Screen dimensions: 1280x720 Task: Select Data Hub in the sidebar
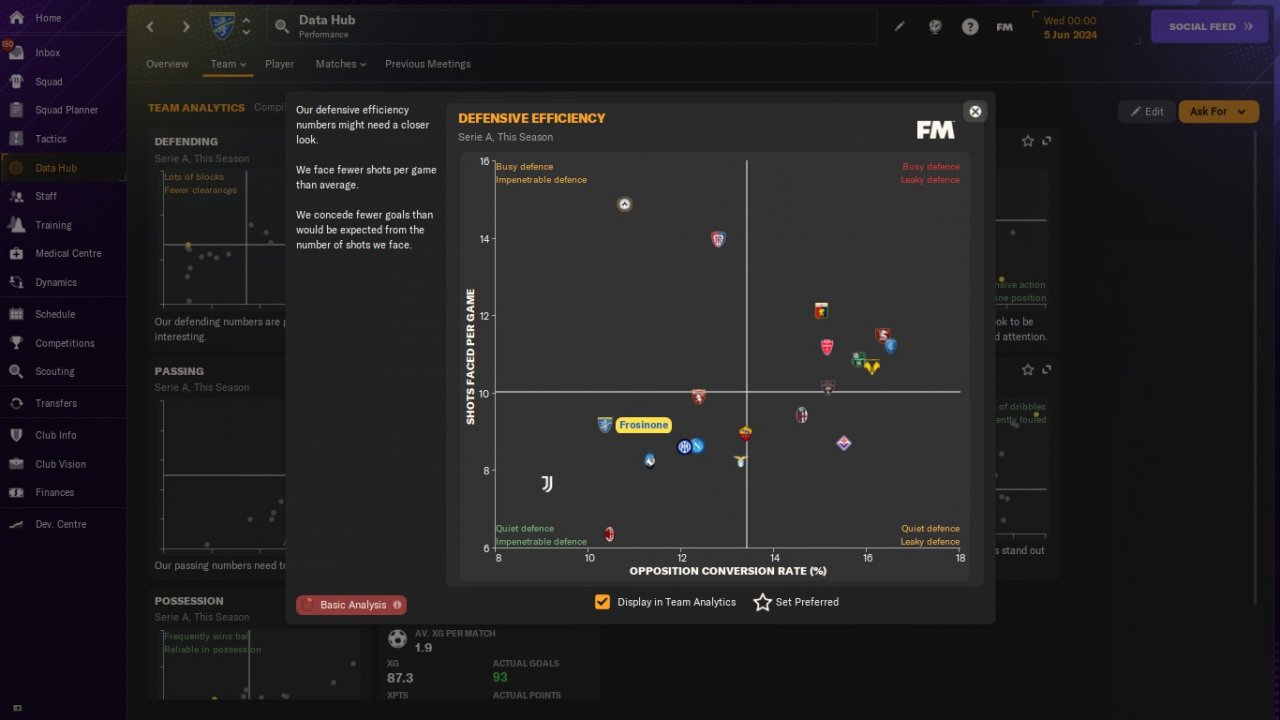click(62, 168)
